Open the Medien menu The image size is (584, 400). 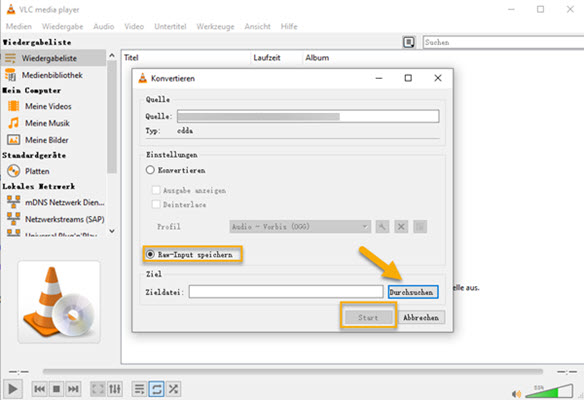click(19, 26)
